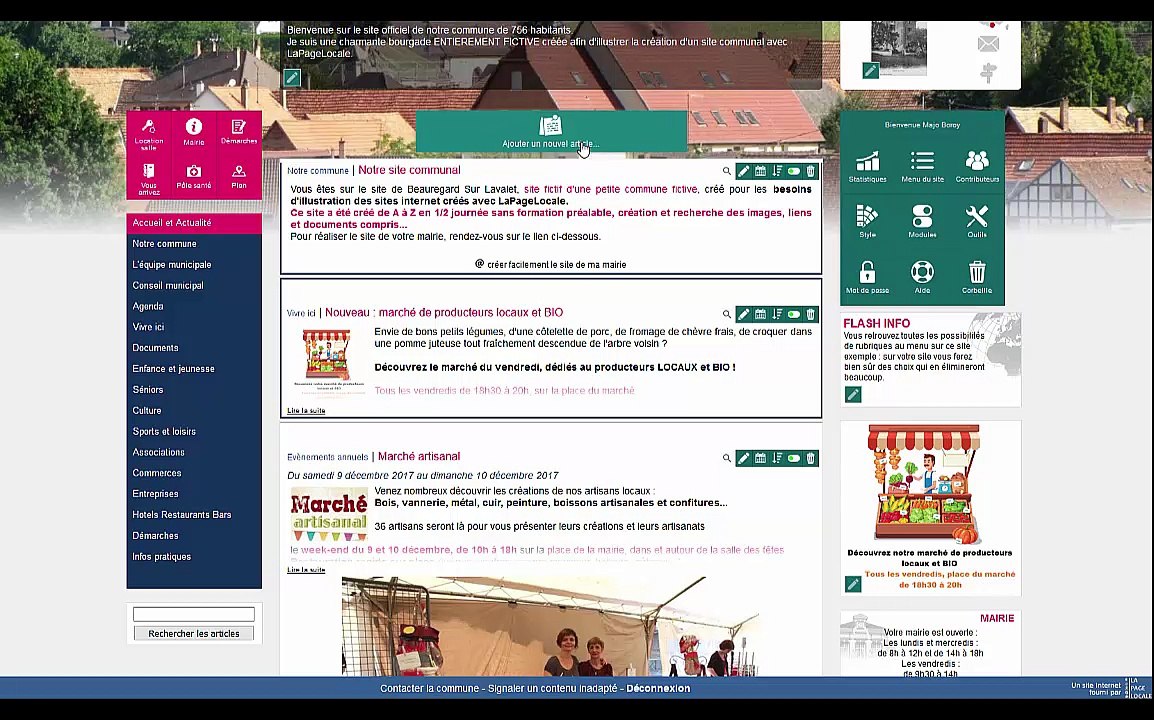Click Ajouter un nouvel article button

click(x=551, y=132)
